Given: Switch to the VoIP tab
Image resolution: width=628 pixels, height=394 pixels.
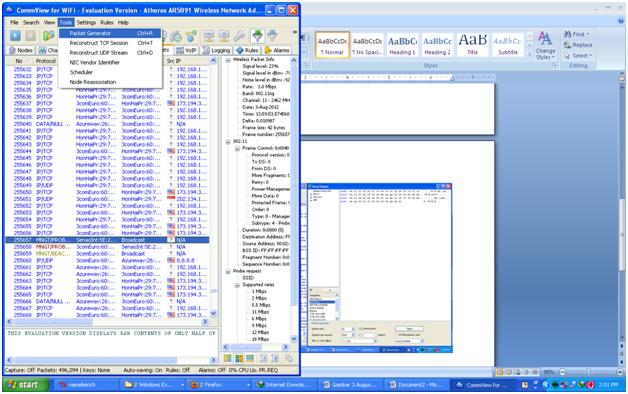Looking at the screenshot, I should click(x=187, y=50).
